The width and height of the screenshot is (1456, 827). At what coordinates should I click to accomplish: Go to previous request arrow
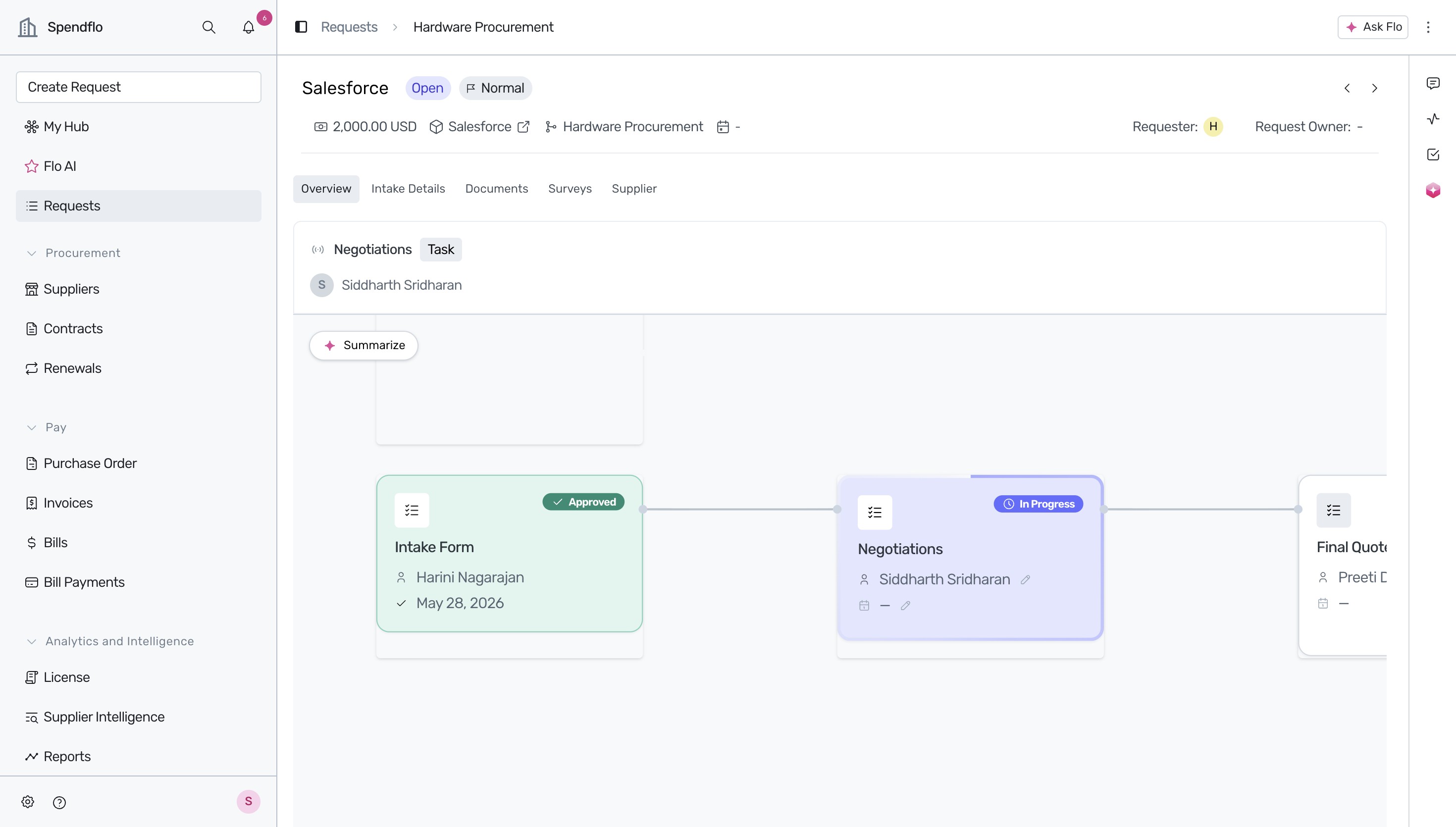point(1347,88)
